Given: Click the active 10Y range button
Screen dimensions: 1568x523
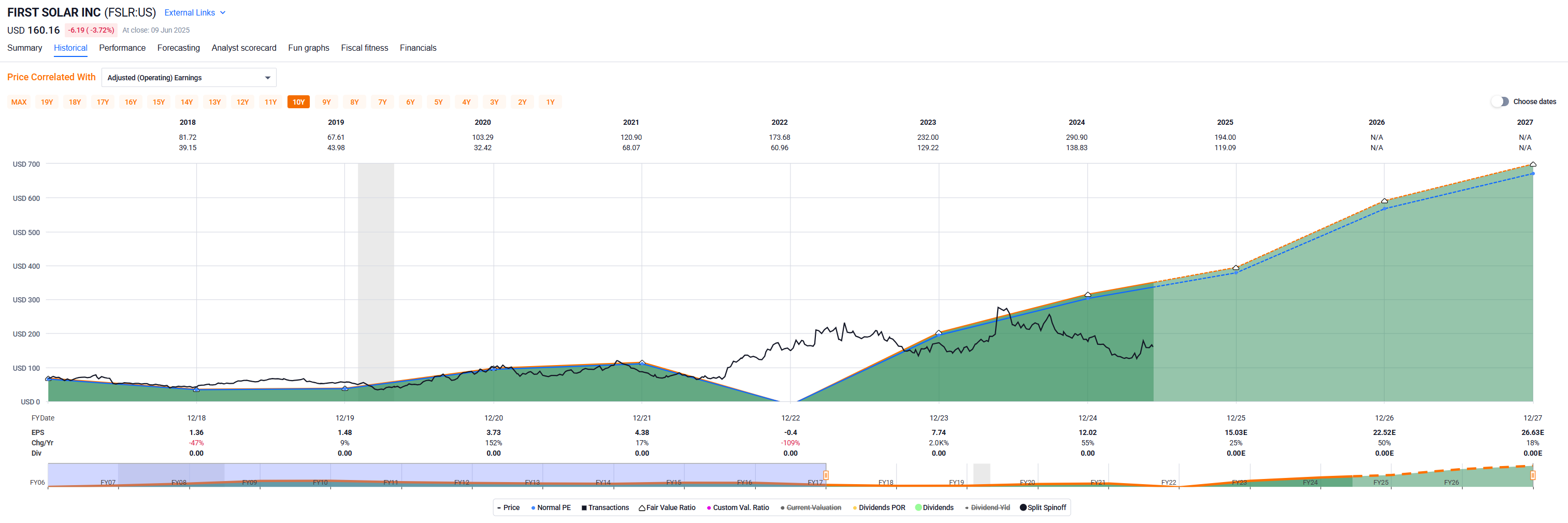Looking at the screenshot, I should point(299,102).
